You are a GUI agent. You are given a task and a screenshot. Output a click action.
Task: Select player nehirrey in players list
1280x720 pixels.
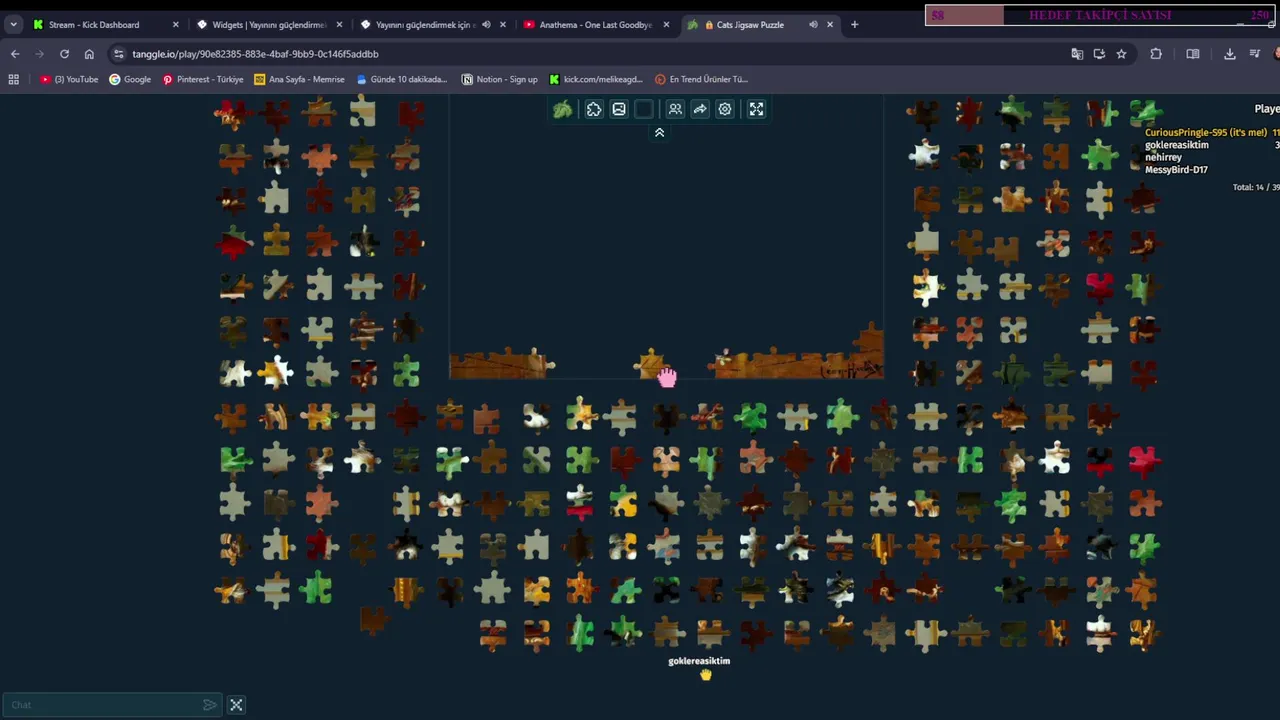(x=1163, y=157)
